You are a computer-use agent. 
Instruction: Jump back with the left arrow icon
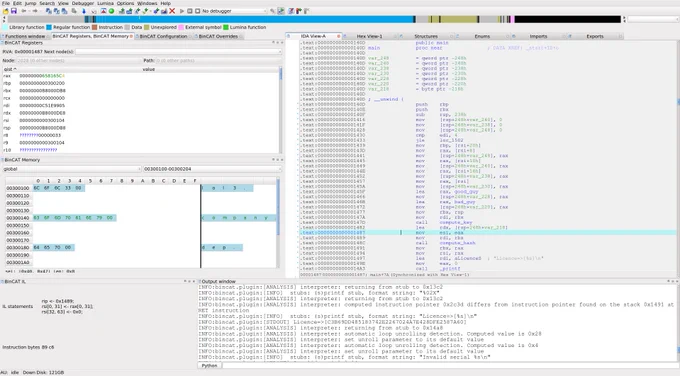[x=24, y=11]
